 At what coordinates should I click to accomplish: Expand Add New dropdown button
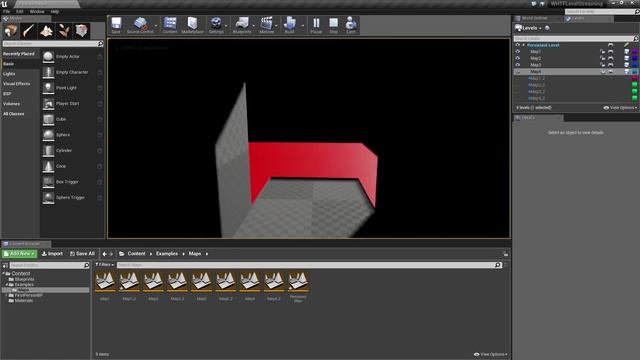tap(19, 254)
